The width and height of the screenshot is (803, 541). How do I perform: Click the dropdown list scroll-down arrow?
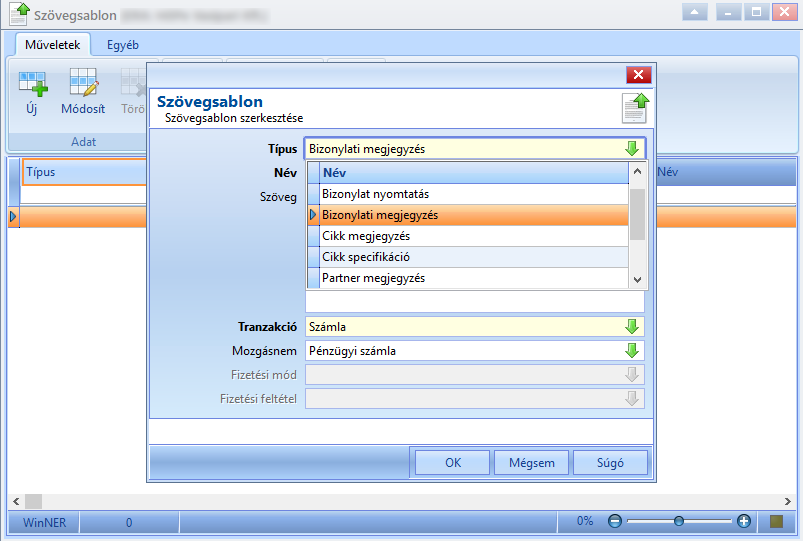tap(637, 280)
